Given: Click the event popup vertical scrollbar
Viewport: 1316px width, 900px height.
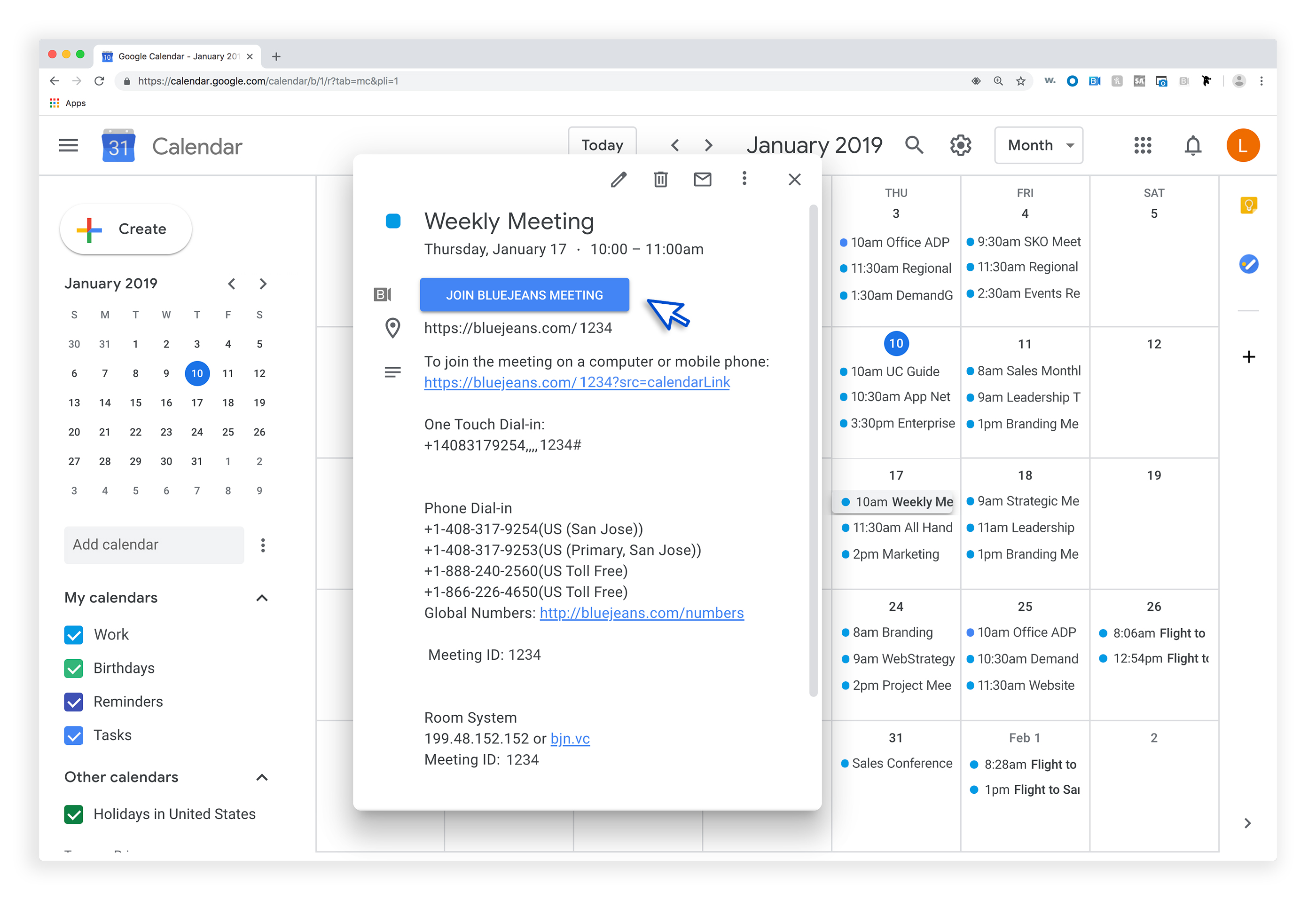Looking at the screenshot, I should (813, 451).
